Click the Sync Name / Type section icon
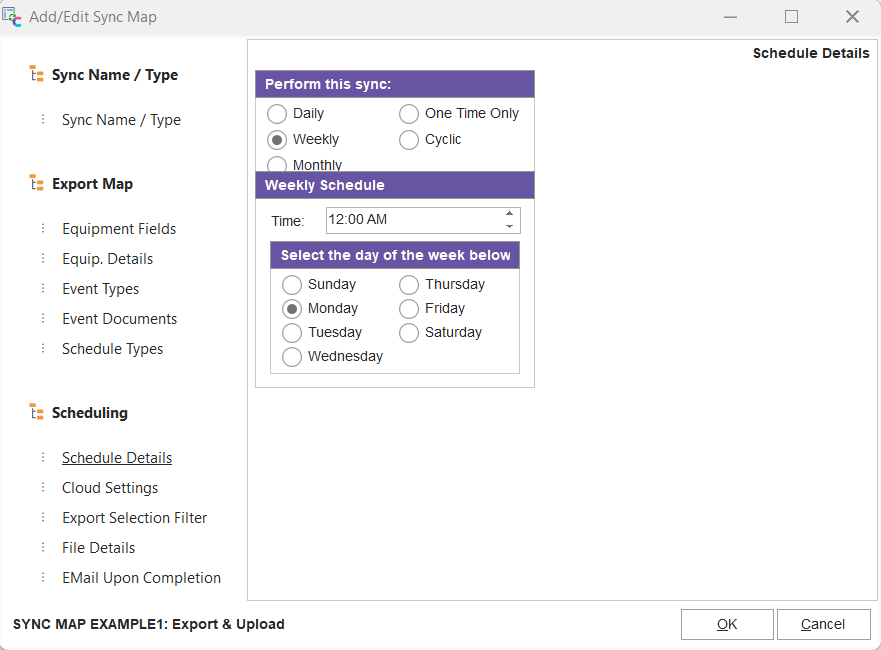The height and width of the screenshot is (650, 881). [36, 75]
